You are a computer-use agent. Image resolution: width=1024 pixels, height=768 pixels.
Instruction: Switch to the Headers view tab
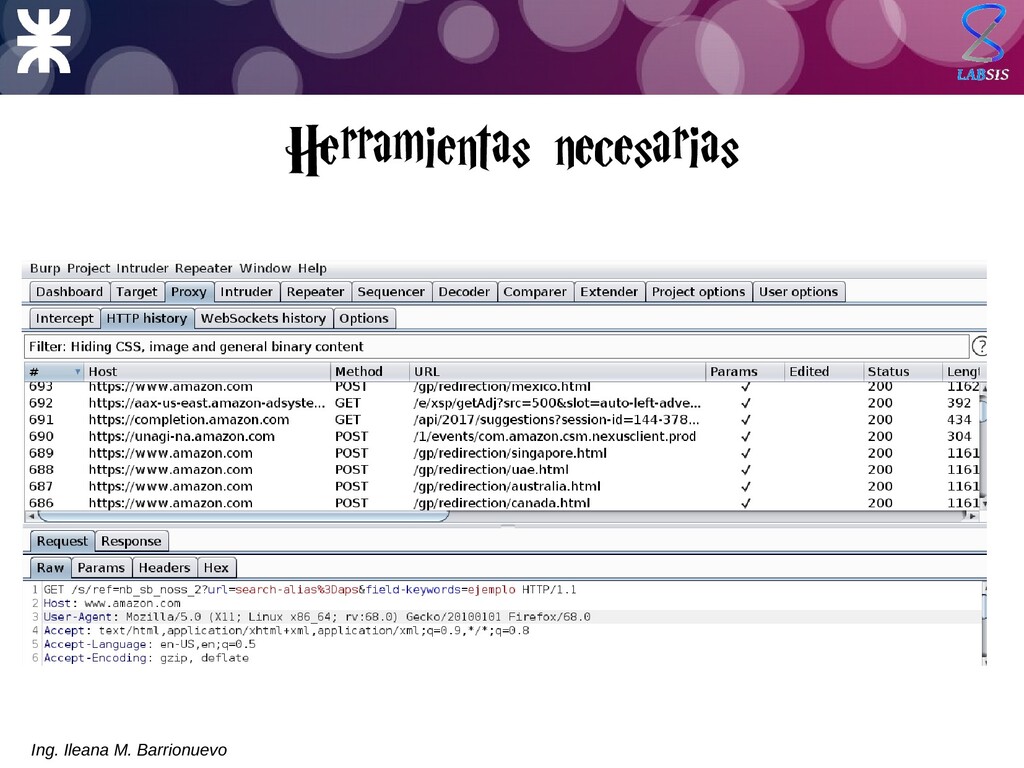[164, 568]
